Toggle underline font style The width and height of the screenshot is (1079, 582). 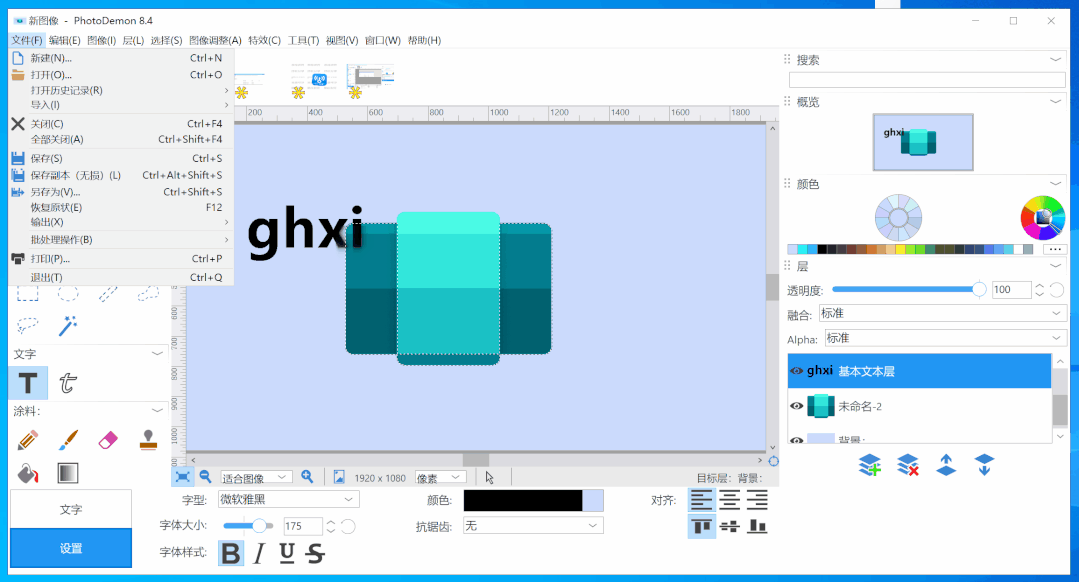pyautogui.click(x=287, y=553)
